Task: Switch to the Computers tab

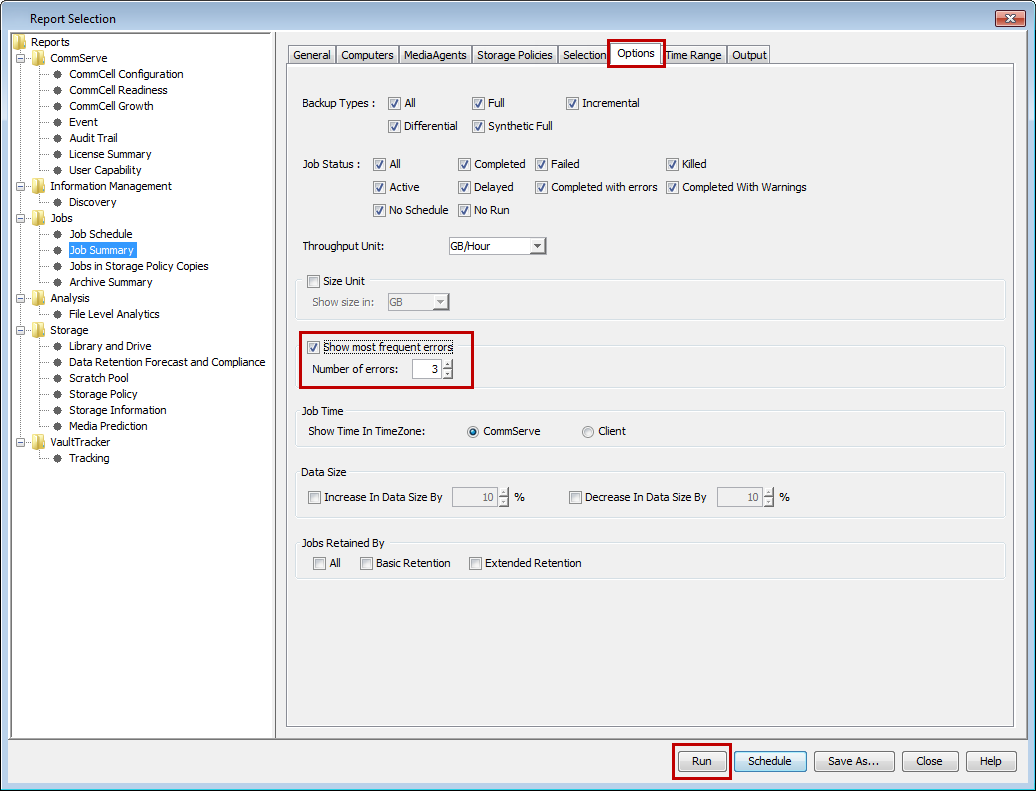Action: (367, 55)
